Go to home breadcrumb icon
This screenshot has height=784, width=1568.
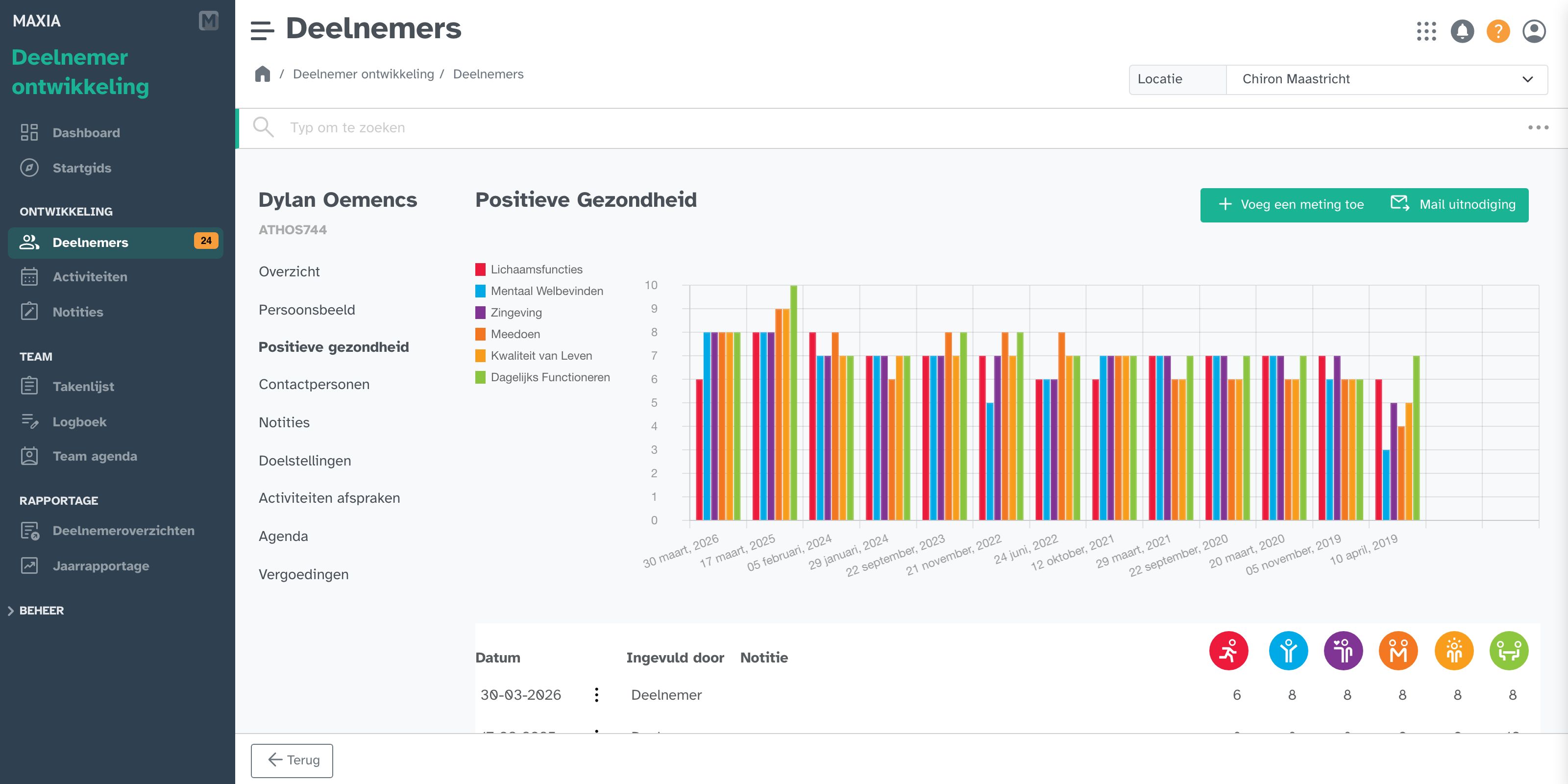tap(262, 73)
